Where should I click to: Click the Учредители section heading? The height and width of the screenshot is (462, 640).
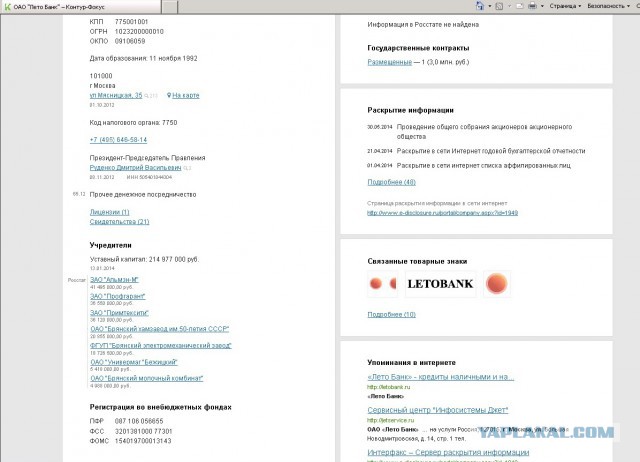[x=111, y=245]
